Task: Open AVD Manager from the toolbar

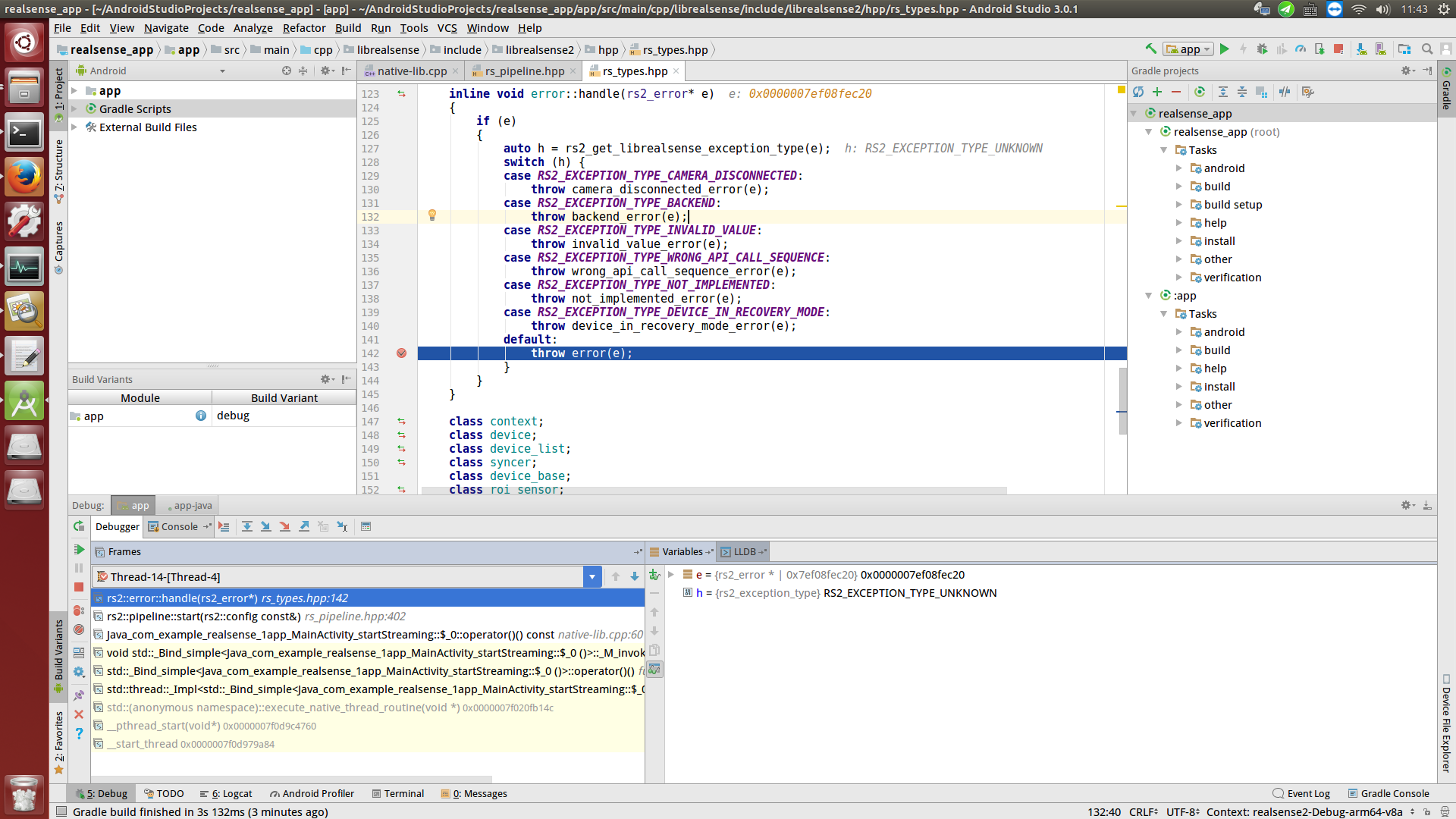Action: [x=1381, y=48]
